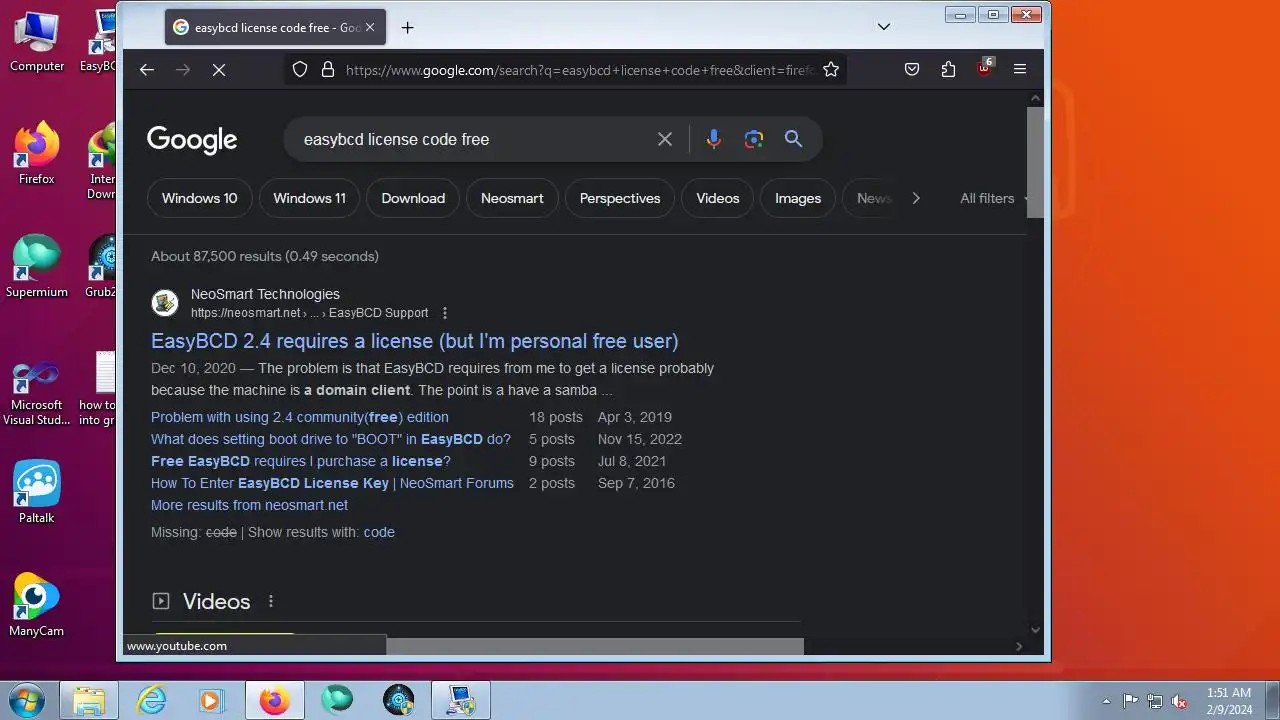
Task: Click the Supermium taskbar icon
Action: [337, 700]
